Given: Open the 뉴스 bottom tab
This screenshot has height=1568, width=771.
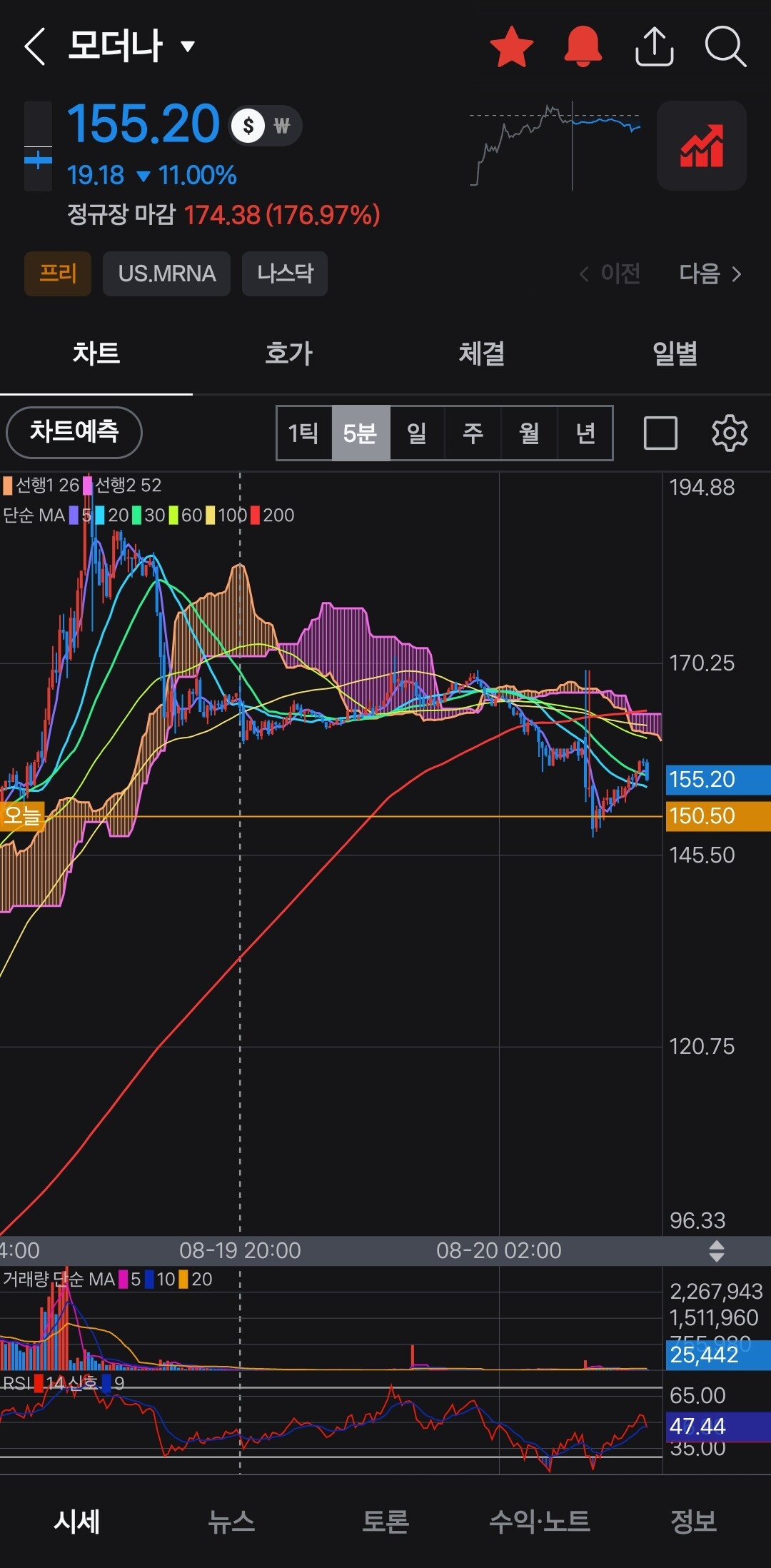Looking at the screenshot, I should click(x=231, y=1522).
